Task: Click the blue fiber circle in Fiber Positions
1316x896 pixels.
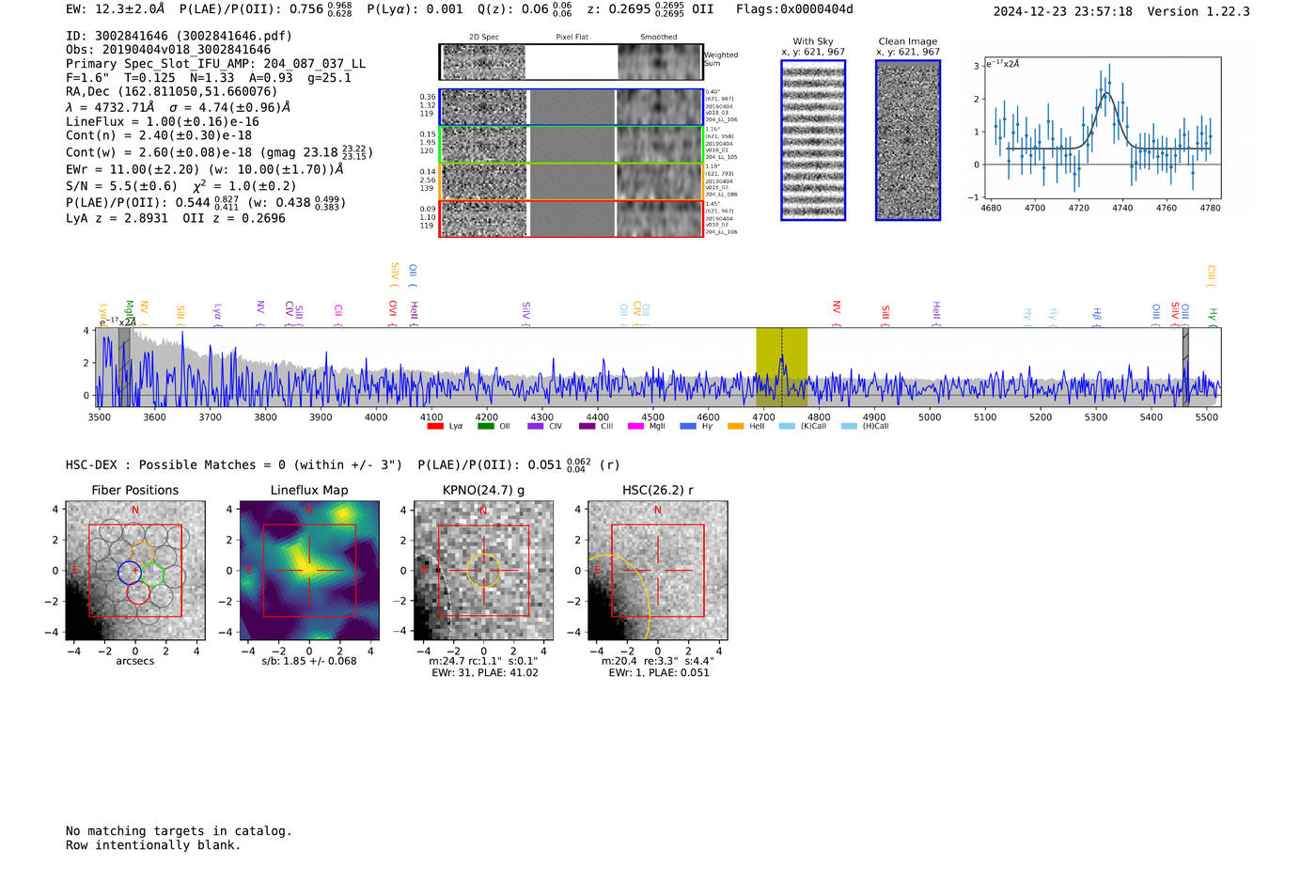Action: pos(130,571)
